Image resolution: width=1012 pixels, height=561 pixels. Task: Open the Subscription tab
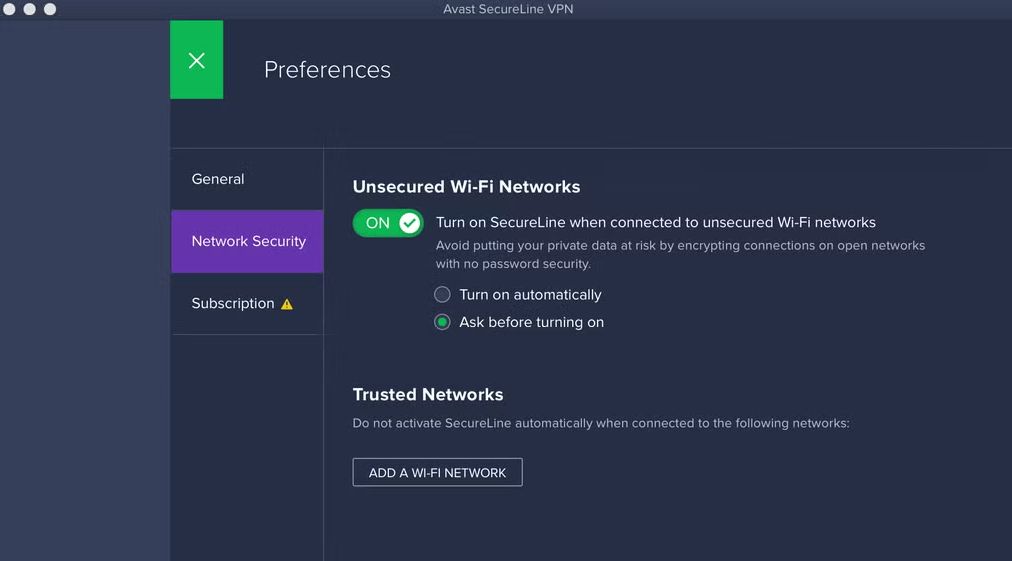point(247,303)
